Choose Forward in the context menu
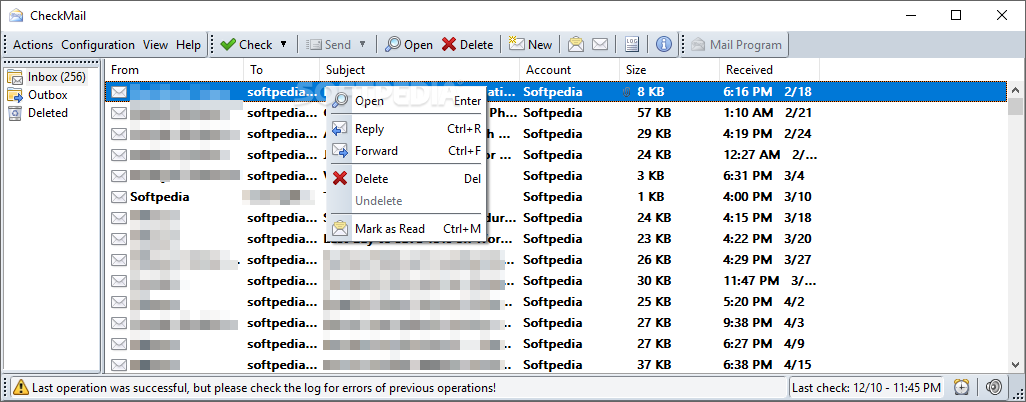 click(406, 151)
